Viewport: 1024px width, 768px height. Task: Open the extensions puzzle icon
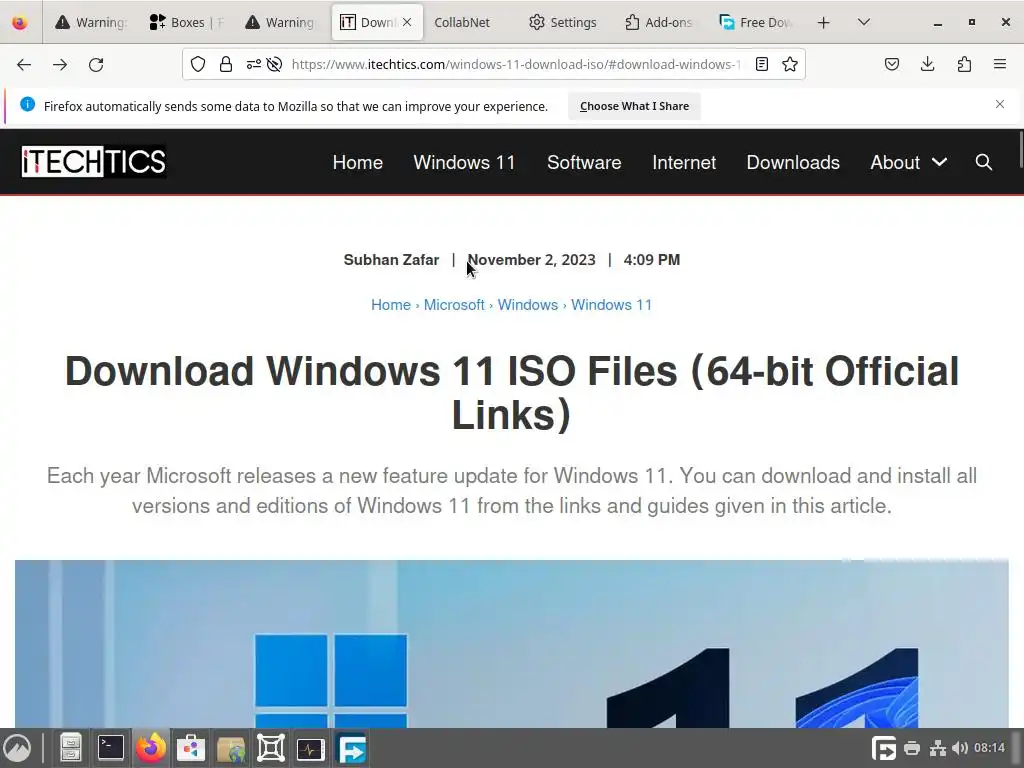click(964, 64)
